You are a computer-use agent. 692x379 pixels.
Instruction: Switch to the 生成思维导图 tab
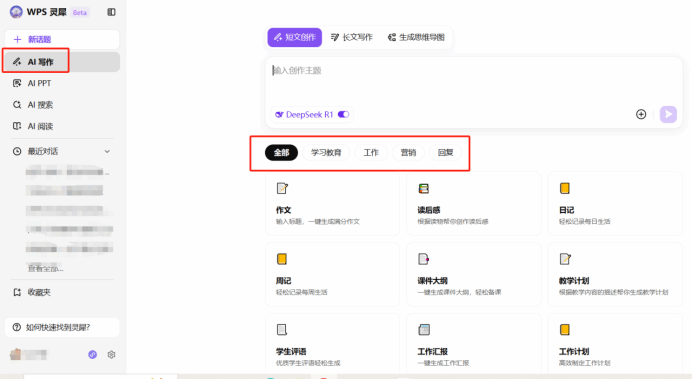416,37
